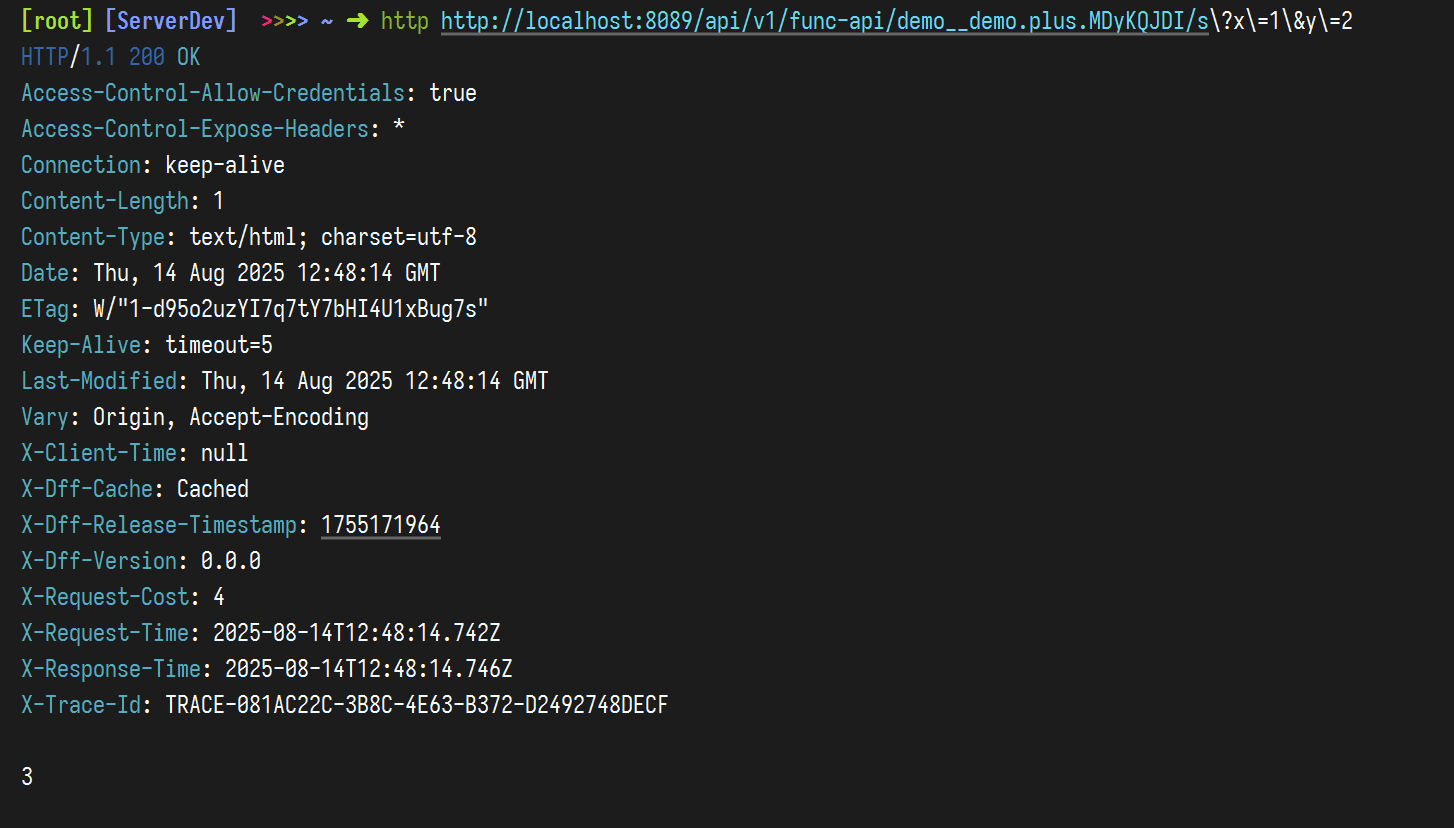Click the Keep-Alive timeout=5 value

pyautogui.click(x=219, y=345)
